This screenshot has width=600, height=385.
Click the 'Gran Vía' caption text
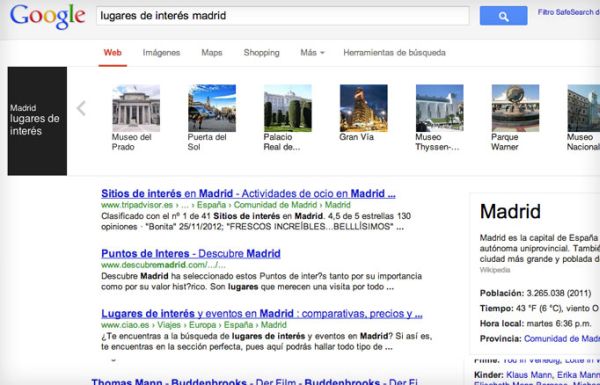(356, 137)
